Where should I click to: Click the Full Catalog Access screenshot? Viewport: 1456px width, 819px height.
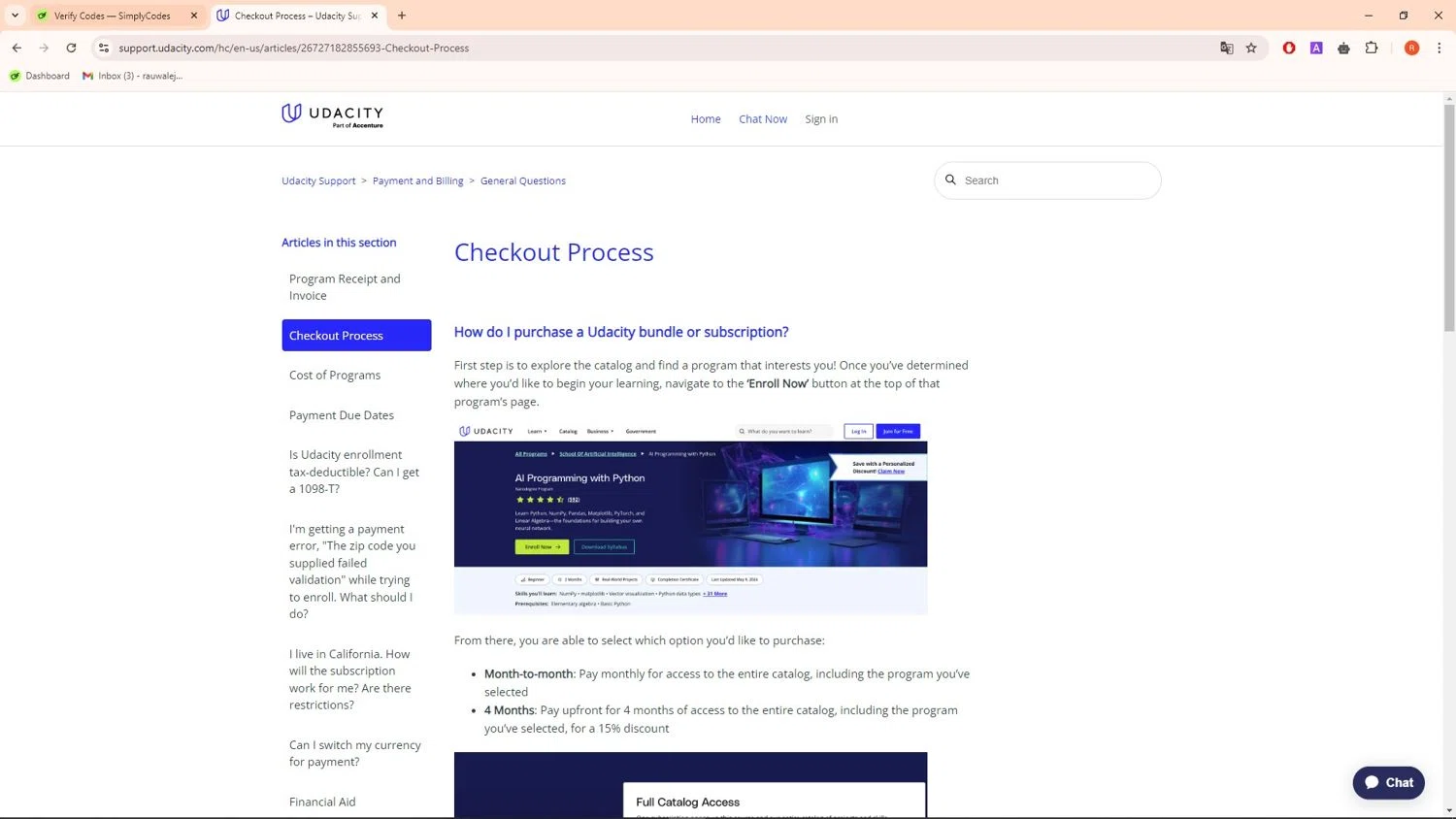click(690, 785)
